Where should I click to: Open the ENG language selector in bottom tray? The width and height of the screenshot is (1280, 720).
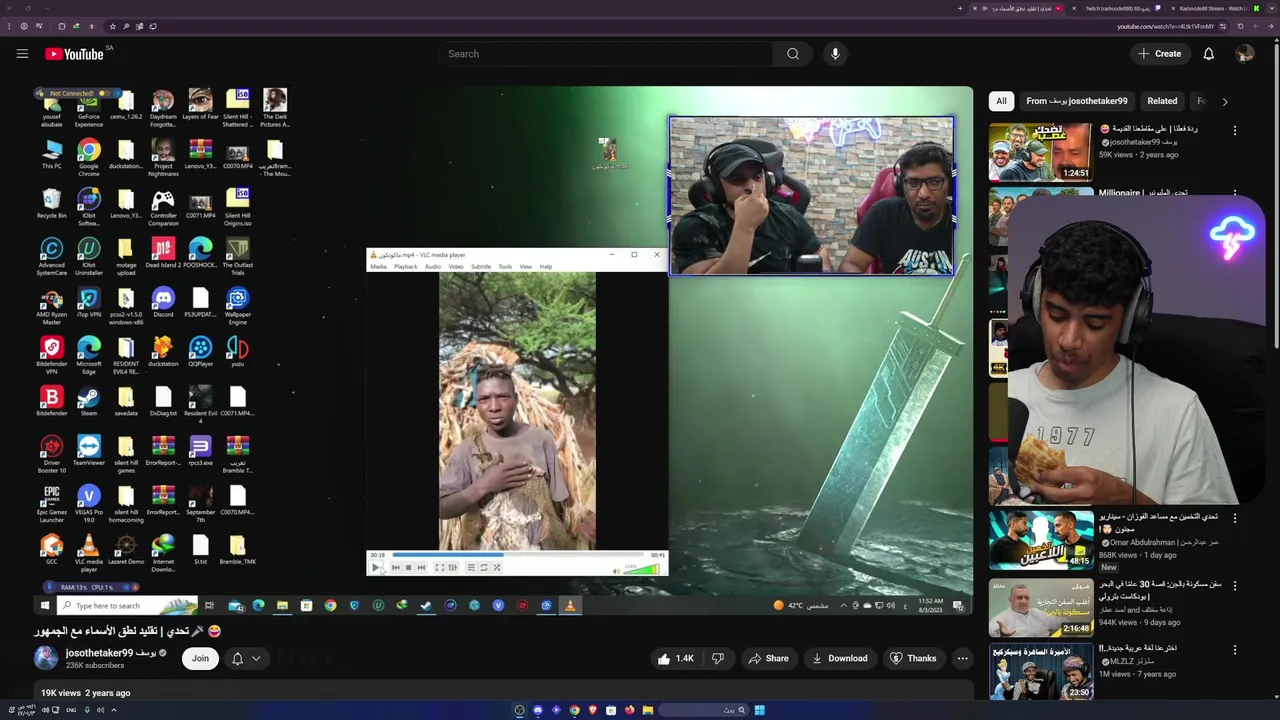click(x=70, y=710)
